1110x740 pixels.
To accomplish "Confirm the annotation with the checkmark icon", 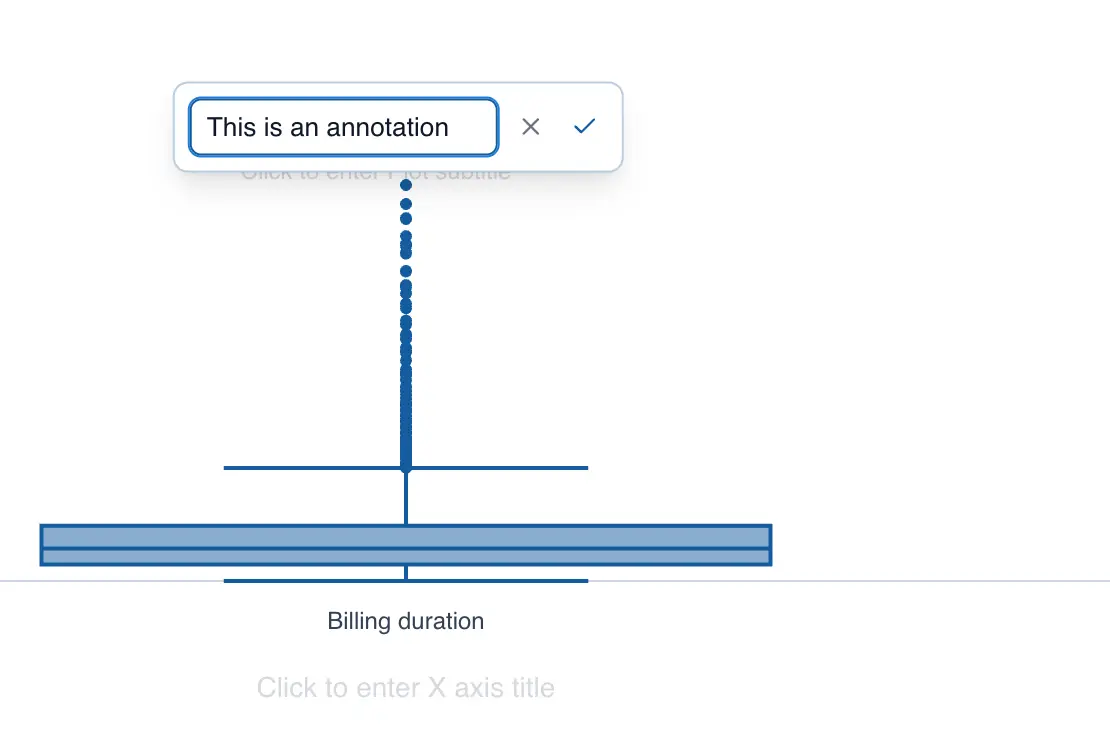I will tap(584, 126).
